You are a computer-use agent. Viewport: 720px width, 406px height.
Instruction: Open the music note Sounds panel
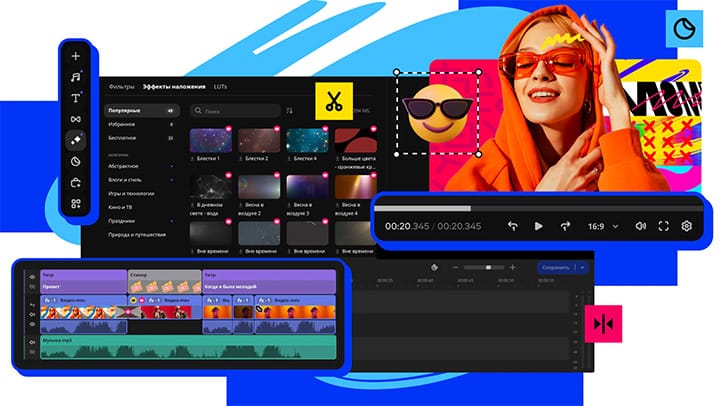pos(76,76)
